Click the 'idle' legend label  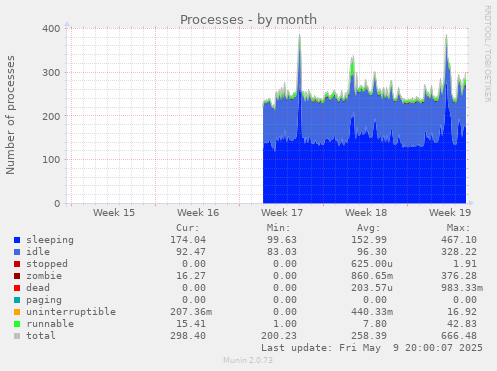click(x=38, y=252)
